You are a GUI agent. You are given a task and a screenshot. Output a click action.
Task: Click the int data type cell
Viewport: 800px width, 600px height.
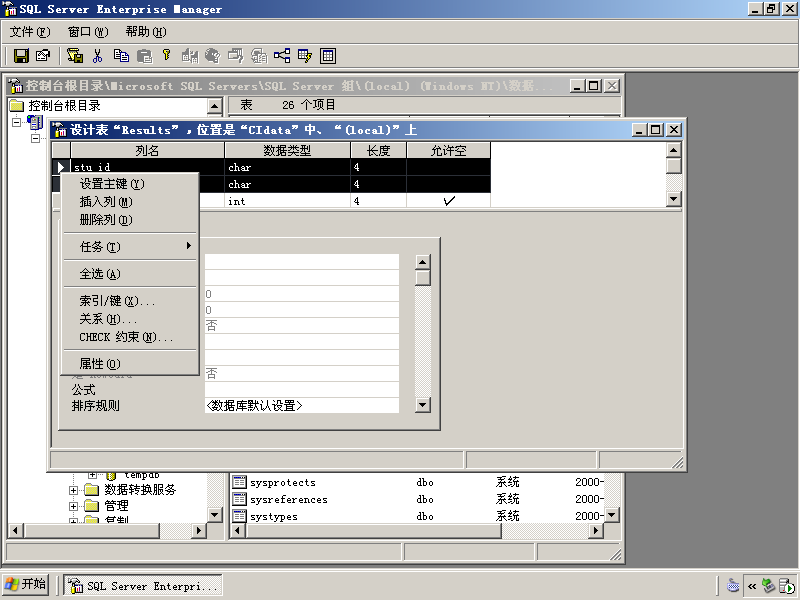pyautogui.click(x=287, y=201)
